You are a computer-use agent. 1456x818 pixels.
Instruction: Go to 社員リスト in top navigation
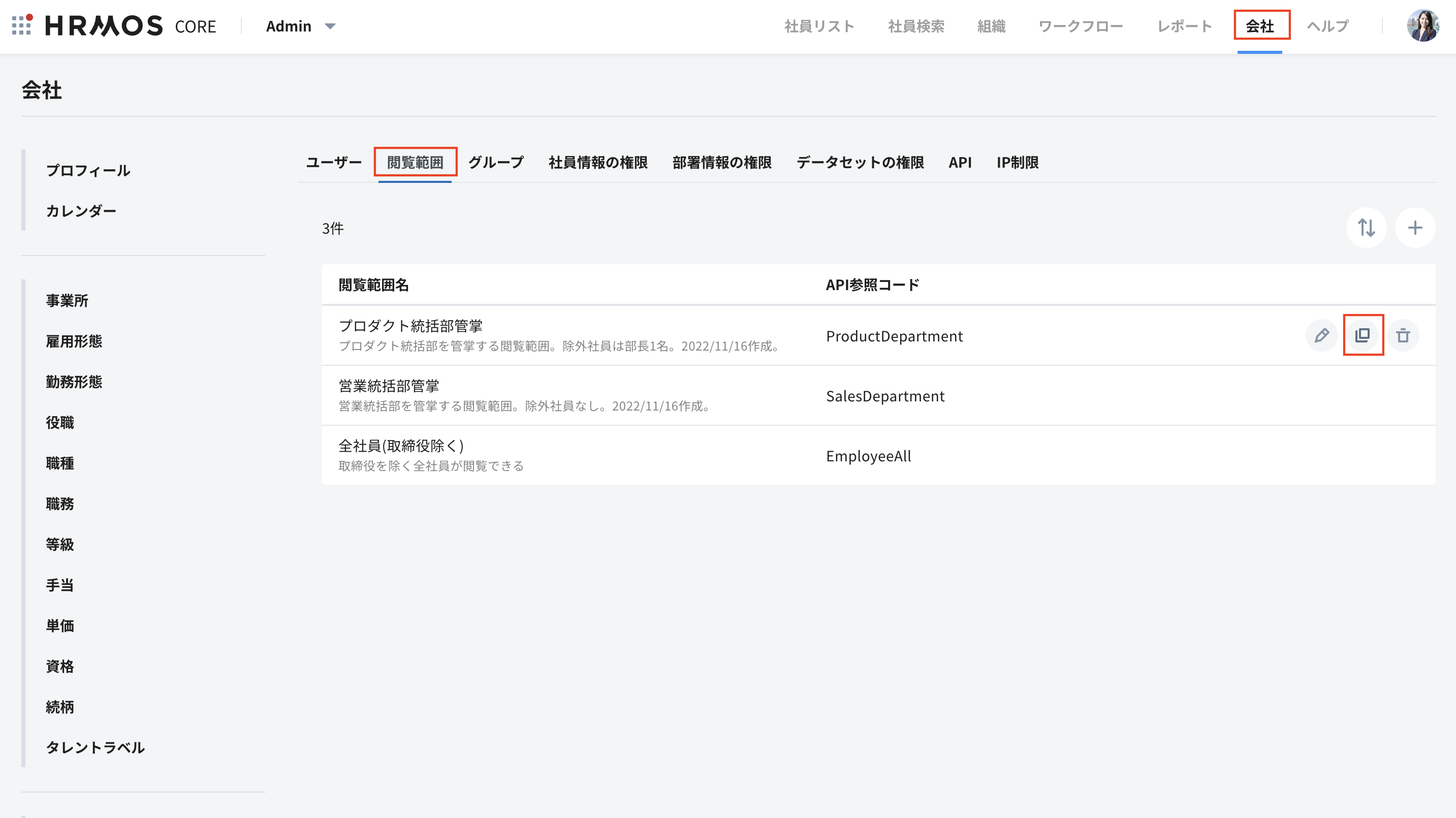pos(819,26)
